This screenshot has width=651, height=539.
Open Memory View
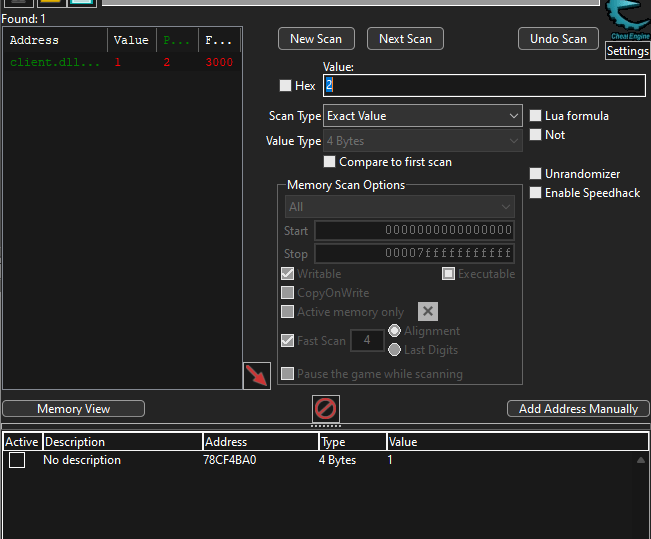click(x=73, y=409)
